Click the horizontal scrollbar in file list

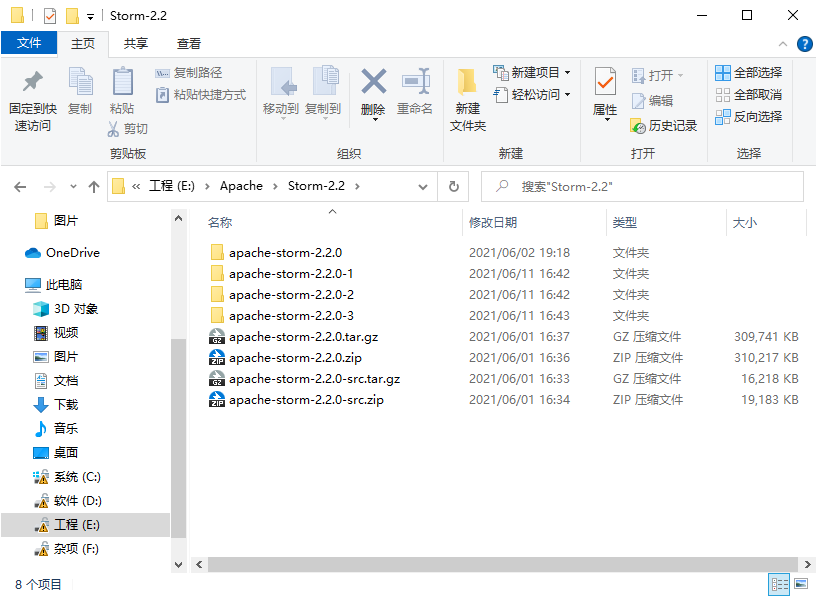point(480,564)
